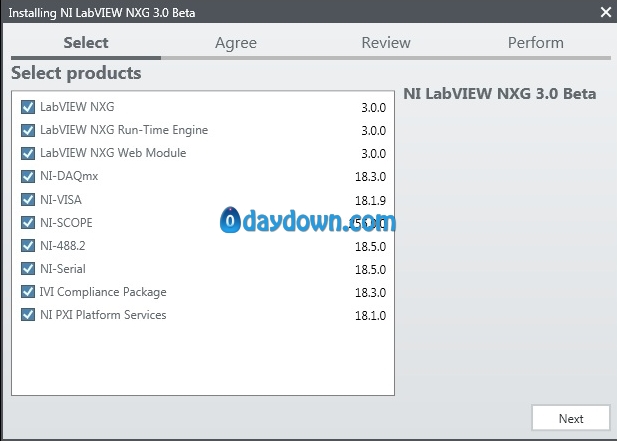This screenshot has height=441, width=617.
Task: Toggle IVI Compliance Package checkbox
Action: click(x=28, y=292)
